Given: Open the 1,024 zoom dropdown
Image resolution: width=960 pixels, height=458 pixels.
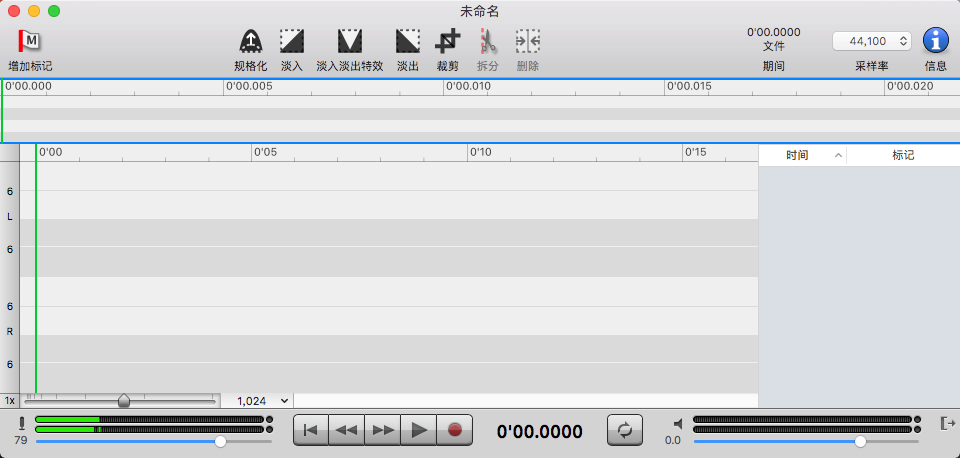Looking at the screenshot, I should tap(263, 401).
